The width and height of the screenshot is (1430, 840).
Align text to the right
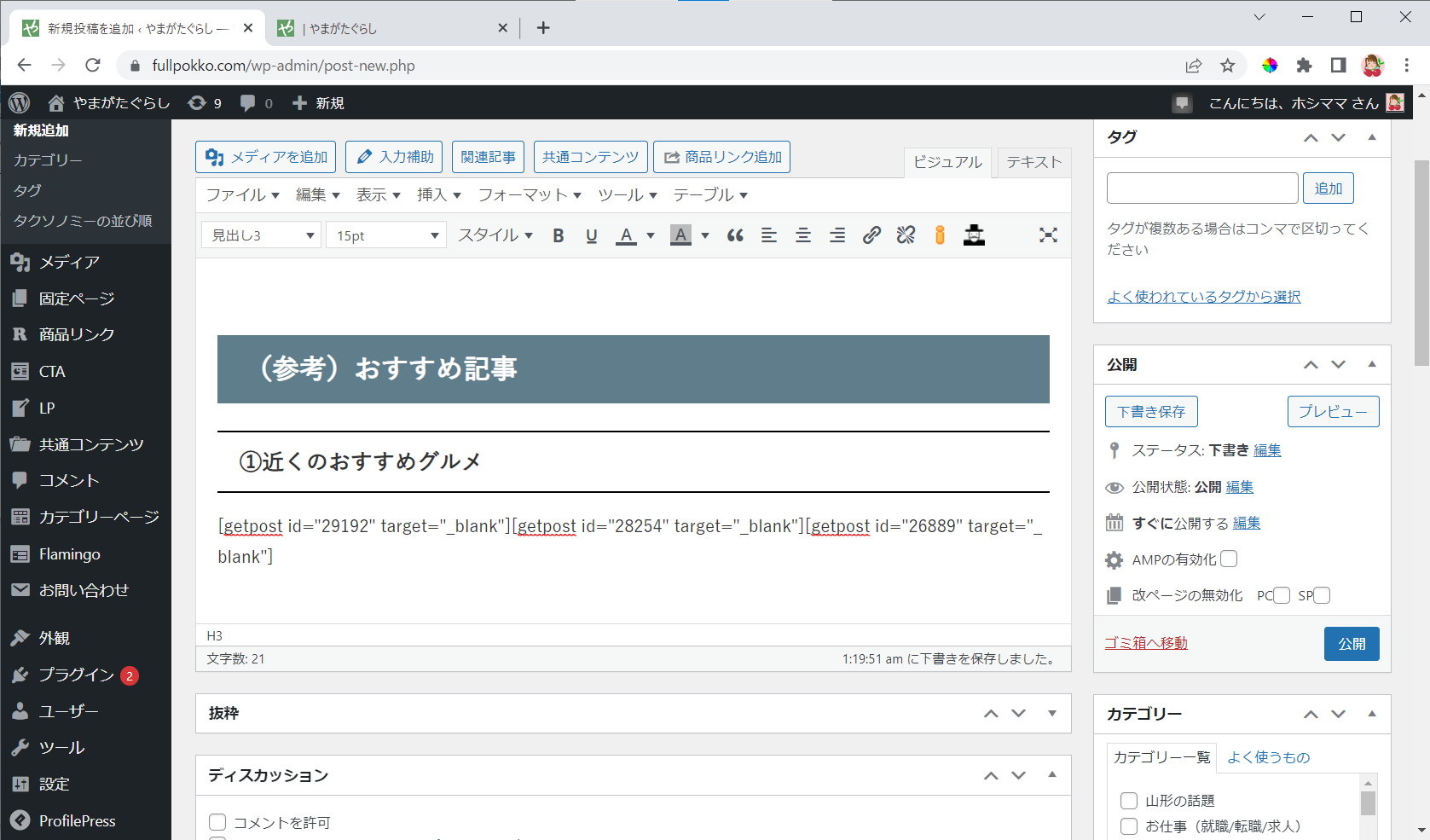(x=837, y=235)
